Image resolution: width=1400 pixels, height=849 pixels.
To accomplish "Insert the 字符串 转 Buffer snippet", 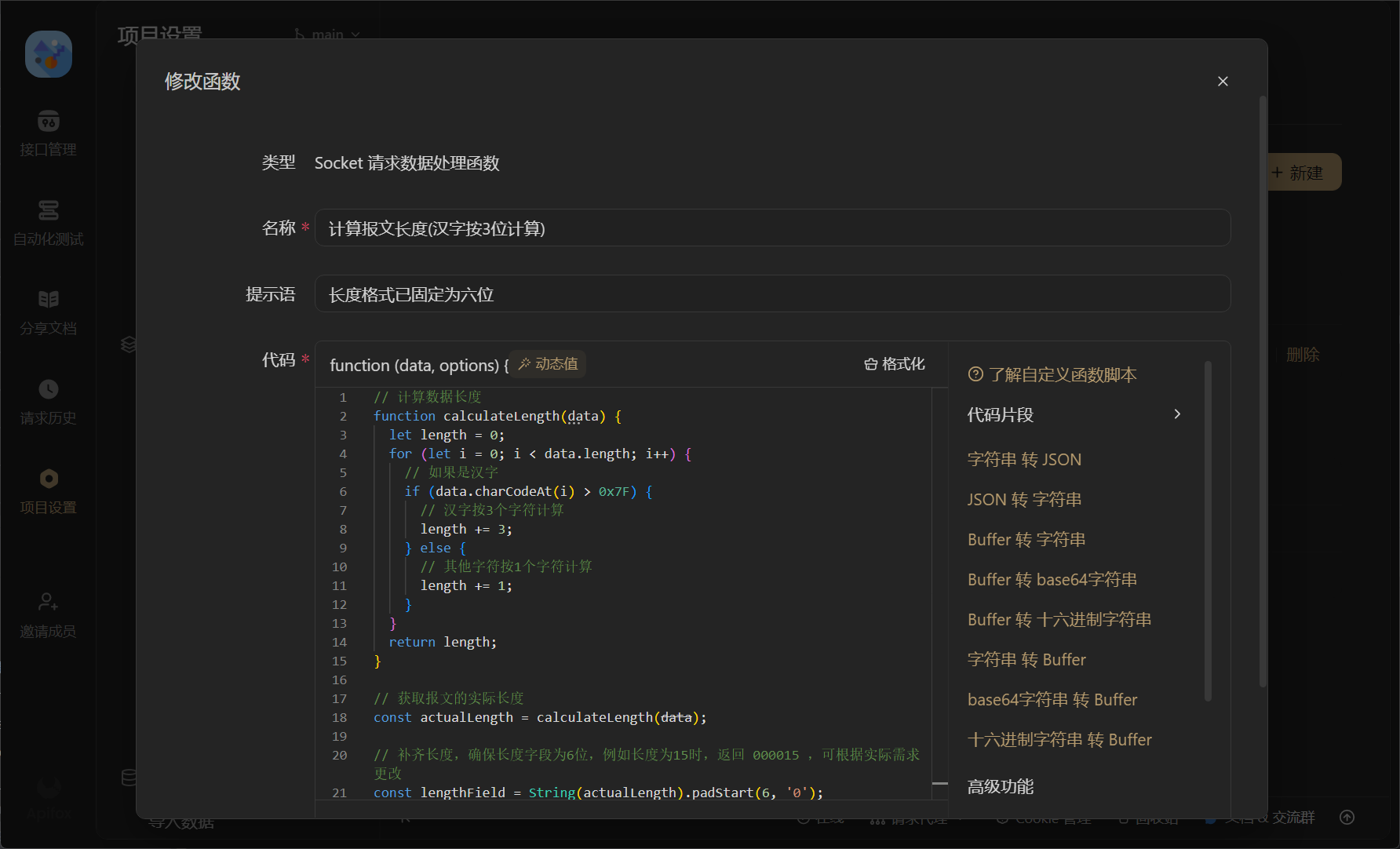I will tap(1026, 660).
